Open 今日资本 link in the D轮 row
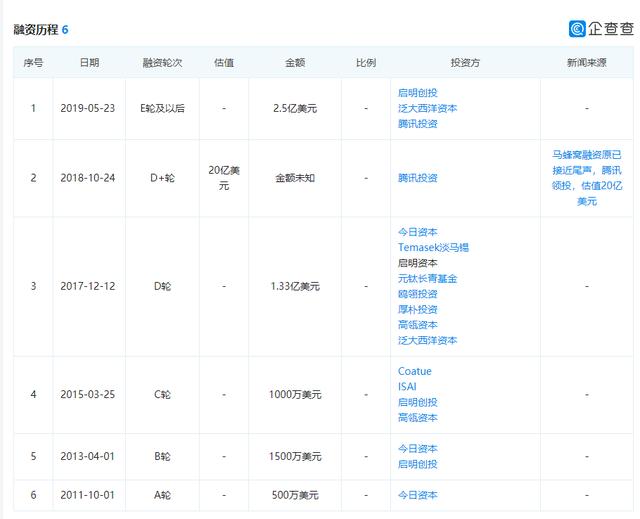The width and height of the screenshot is (640, 519). 418,232
